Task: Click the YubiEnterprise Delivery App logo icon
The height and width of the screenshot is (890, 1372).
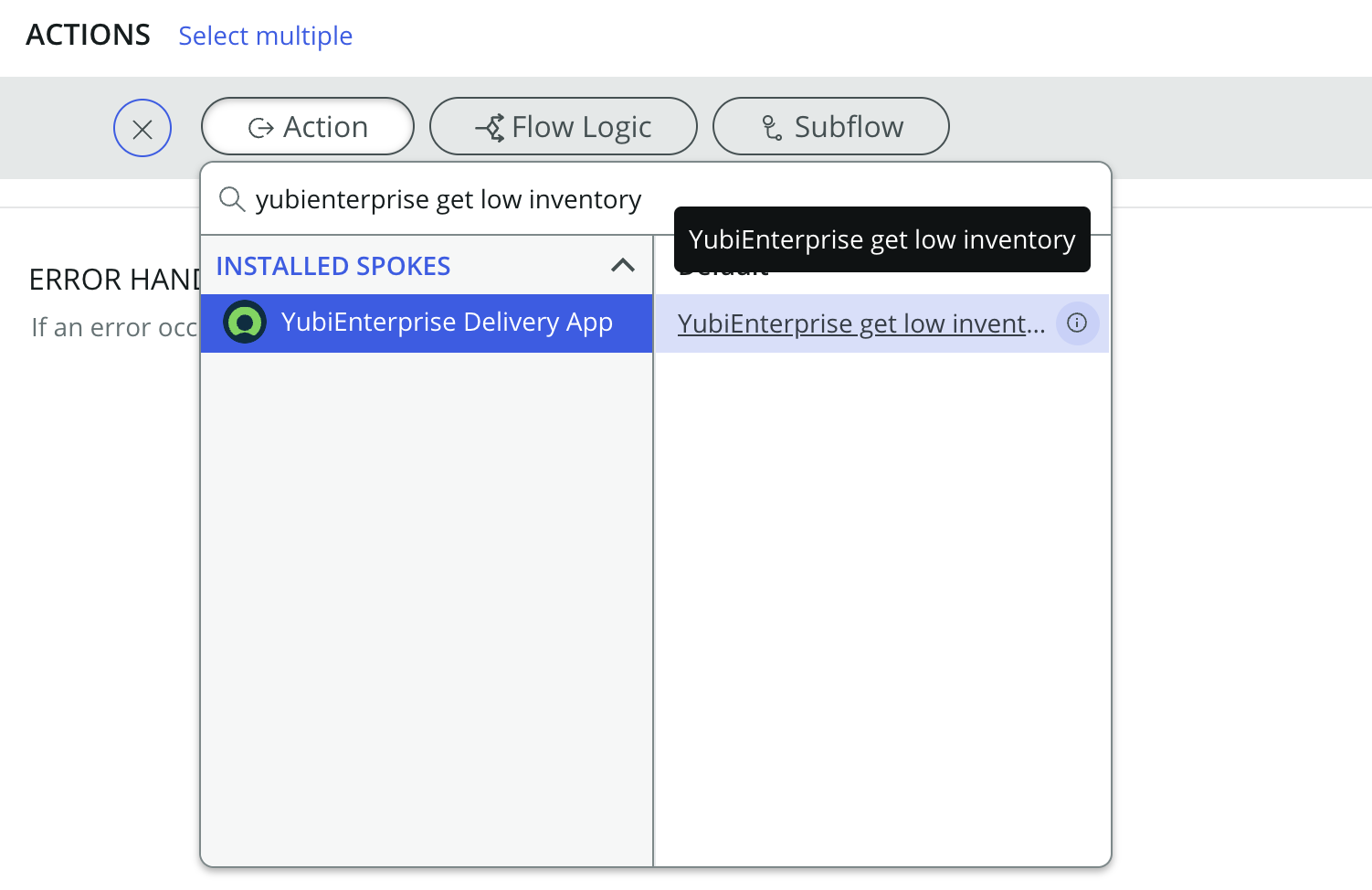Action: [245, 322]
